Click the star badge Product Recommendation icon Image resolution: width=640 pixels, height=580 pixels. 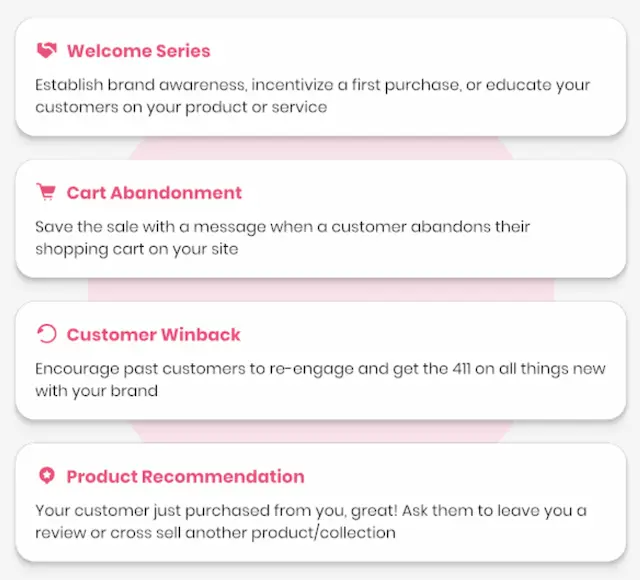click(x=47, y=476)
